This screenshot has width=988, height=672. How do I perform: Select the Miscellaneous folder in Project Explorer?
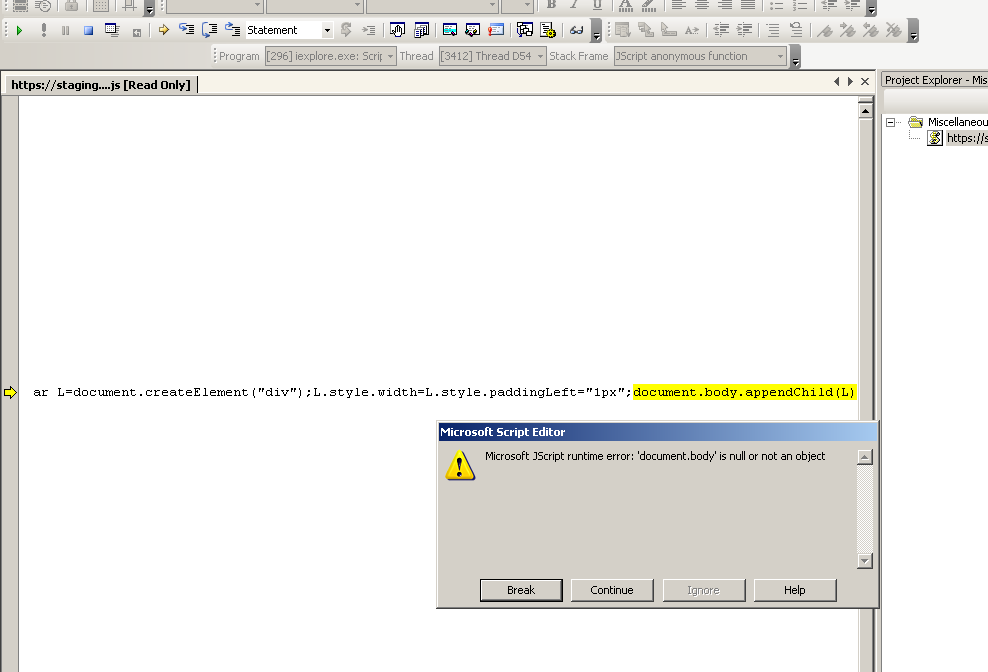point(956,122)
